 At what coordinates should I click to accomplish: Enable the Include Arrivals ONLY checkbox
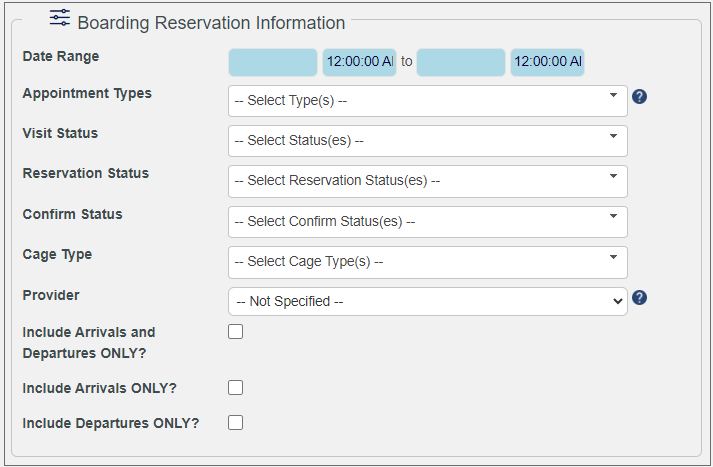coord(235,388)
